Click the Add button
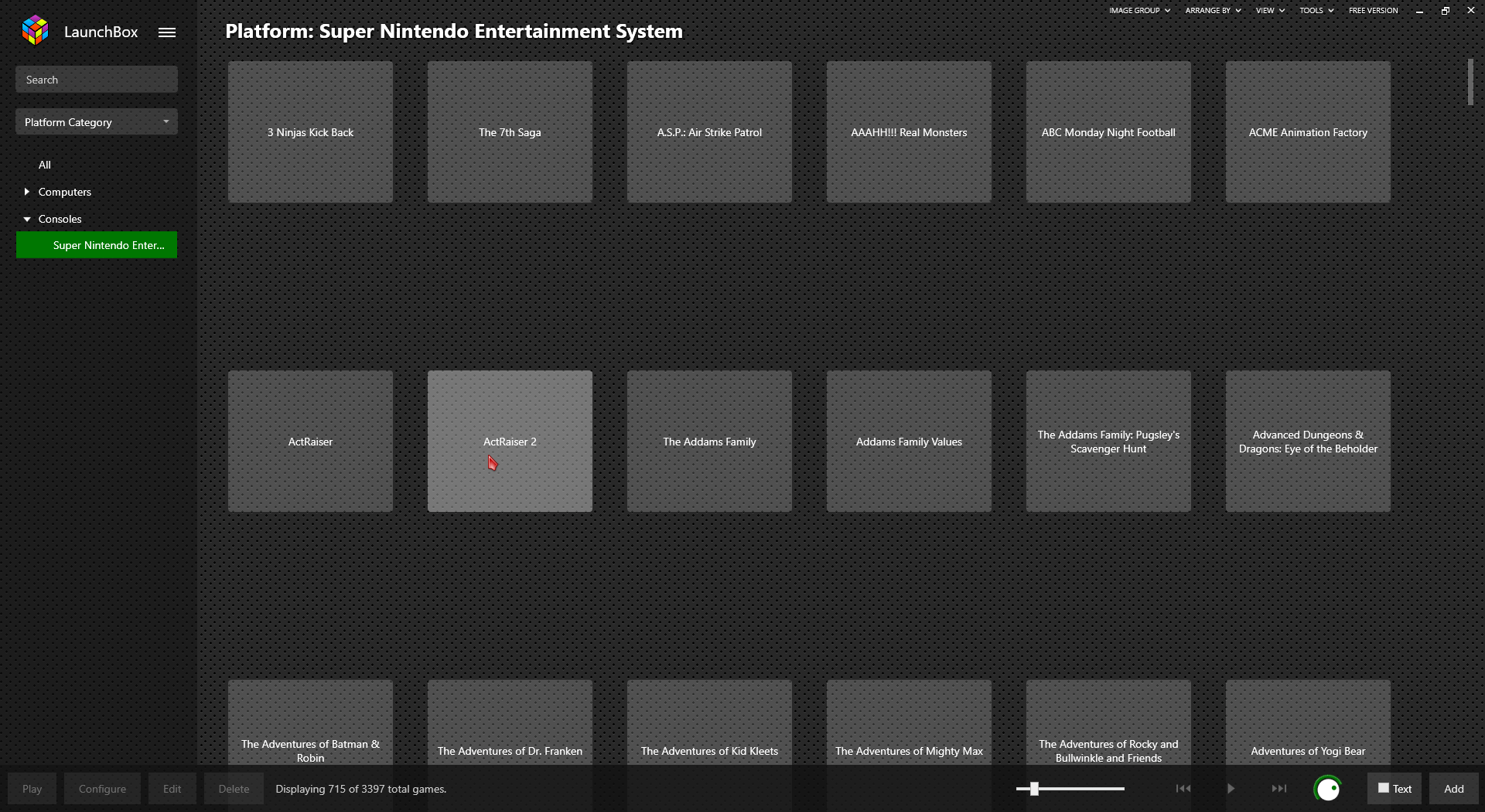This screenshot has height=812, width=1485. pyautogui.click(x=1454, y=789)
